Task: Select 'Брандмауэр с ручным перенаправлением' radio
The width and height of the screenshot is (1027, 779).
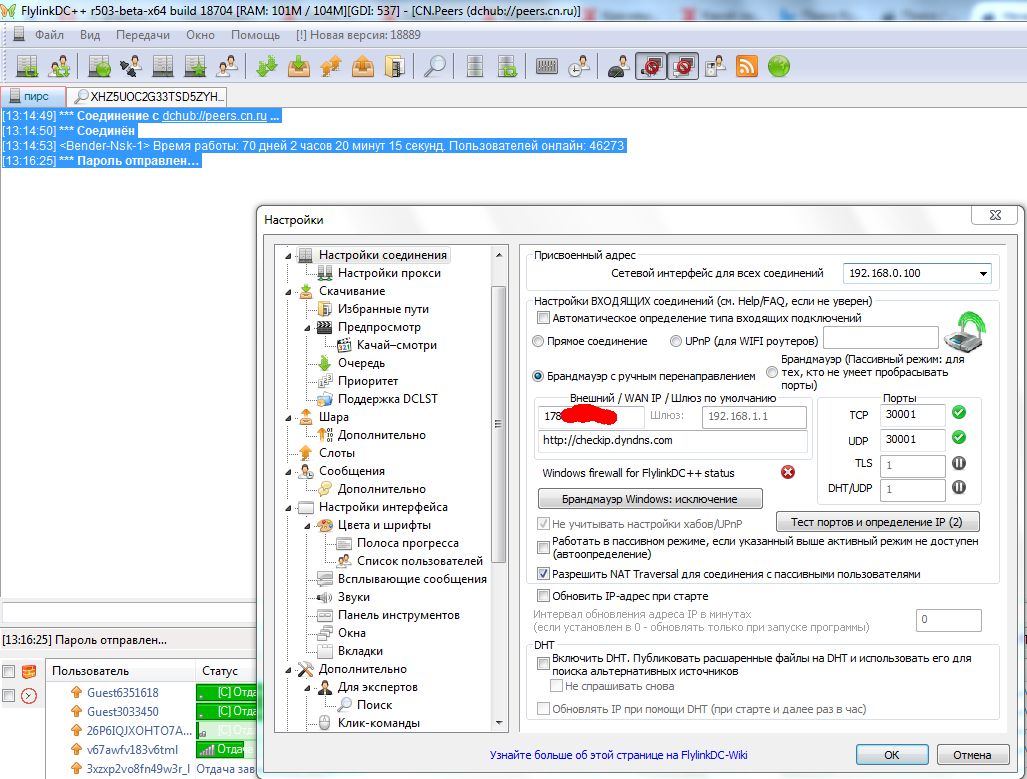Action: coord(538,376)
